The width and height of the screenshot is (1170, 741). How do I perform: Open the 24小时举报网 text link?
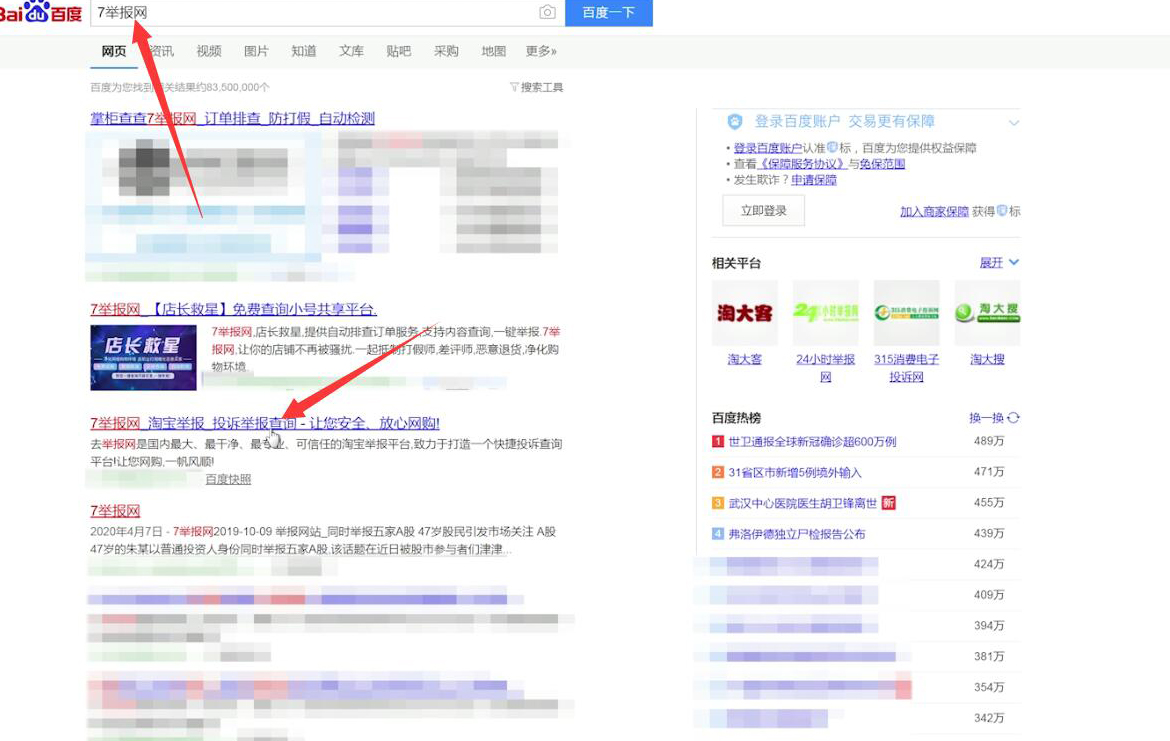tap(825, 368)
